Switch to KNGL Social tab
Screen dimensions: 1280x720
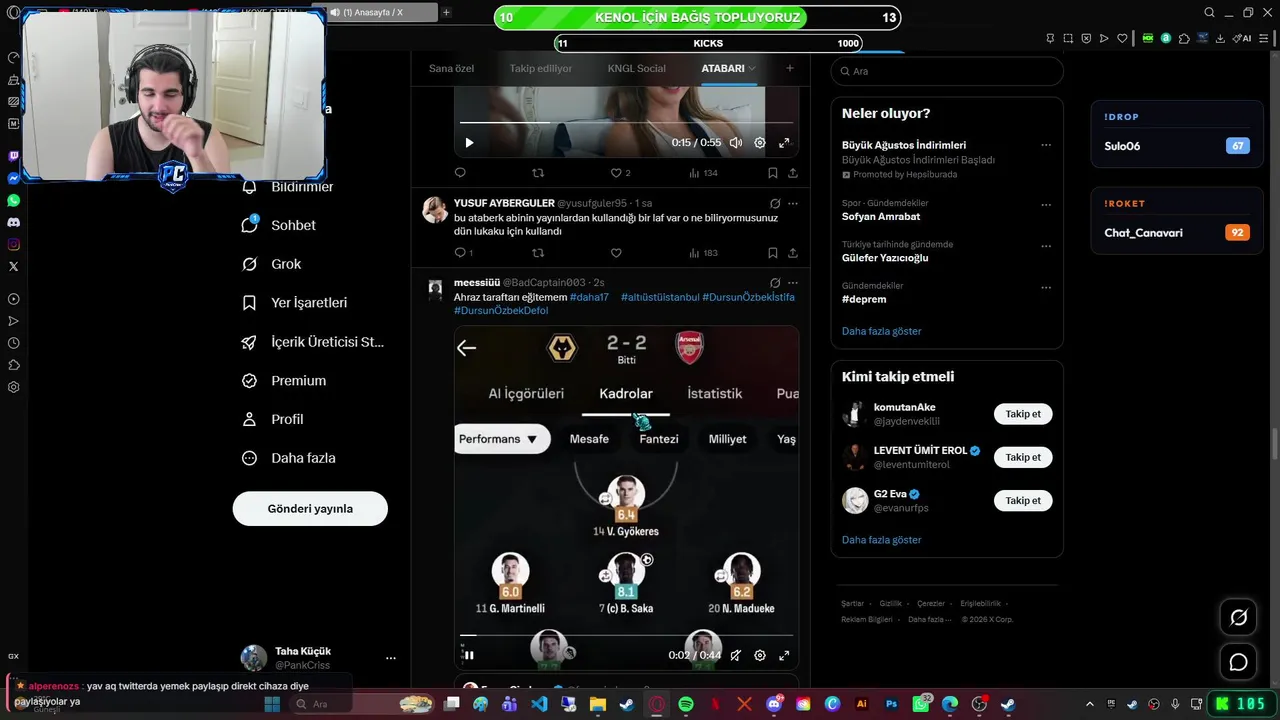[x=636, y=69]
